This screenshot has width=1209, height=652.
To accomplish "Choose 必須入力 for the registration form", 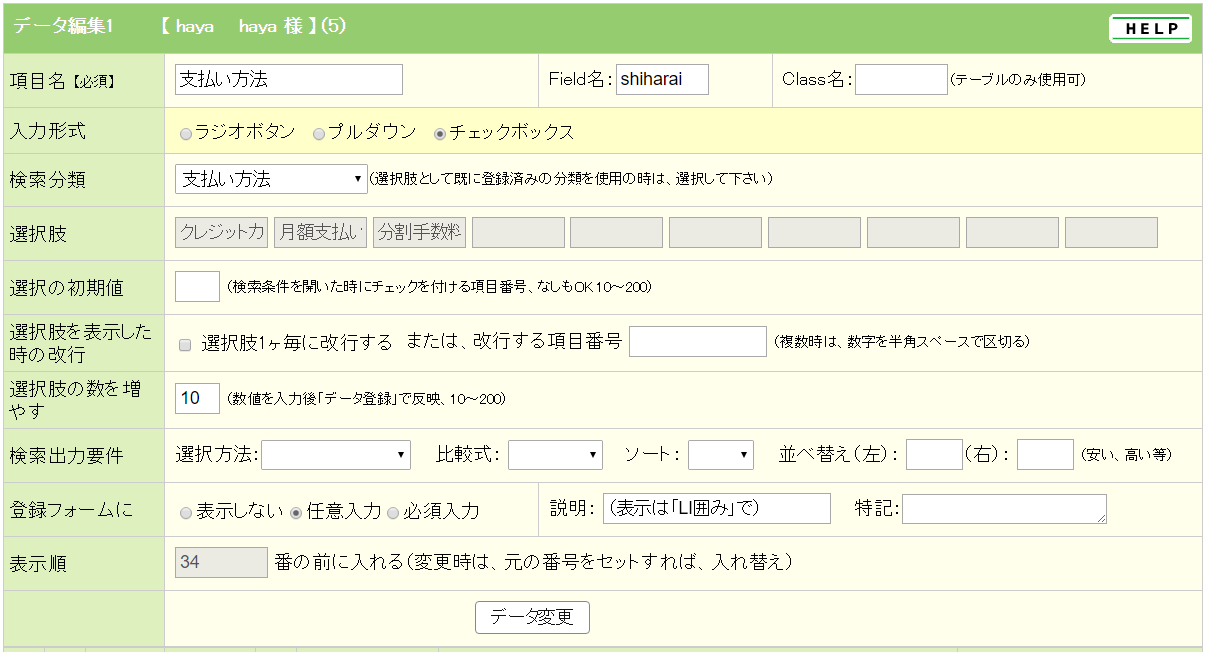I will tap(393, 512).
